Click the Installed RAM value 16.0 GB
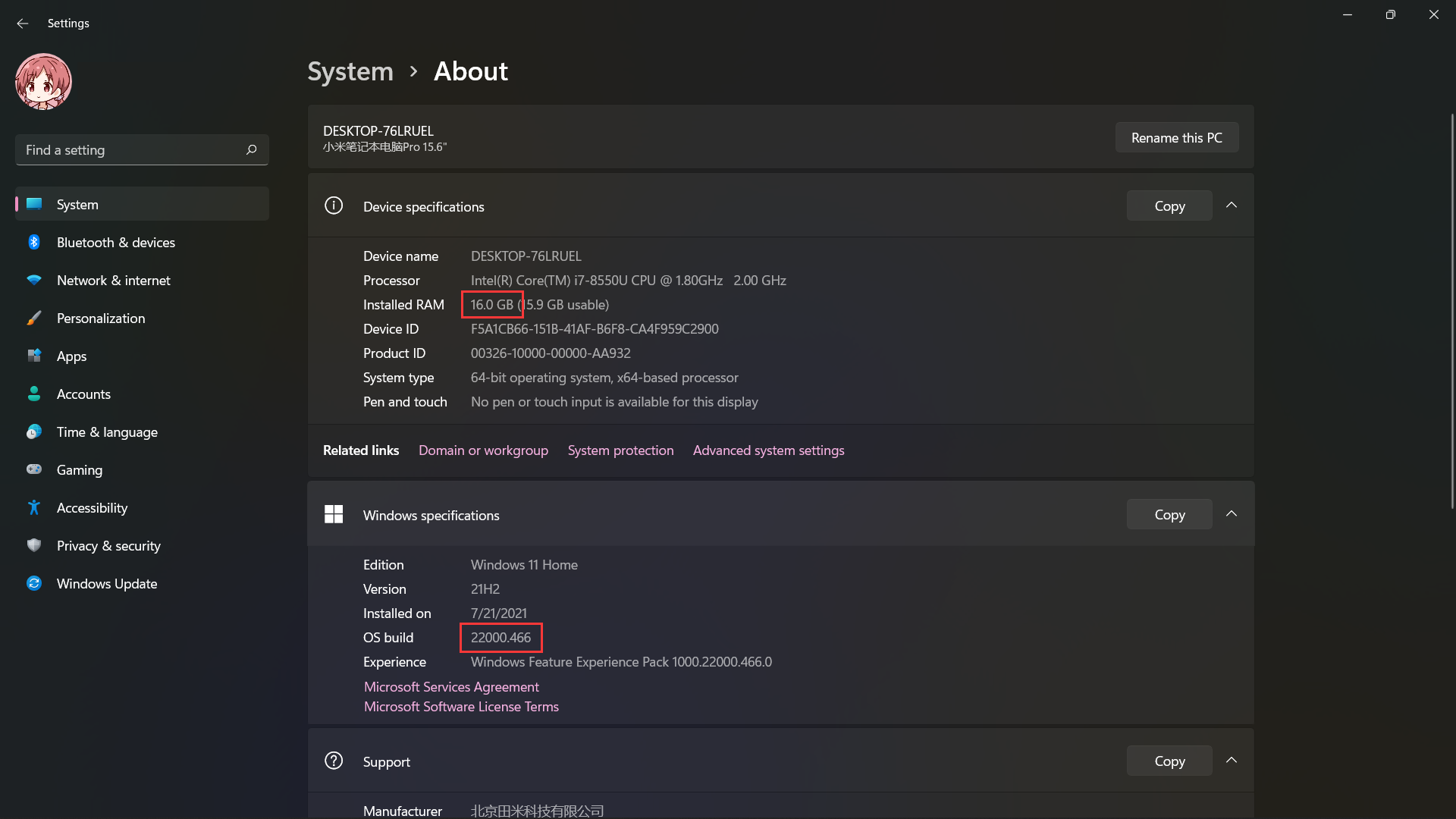The height and width of the screenshot is (819, 1456). (492, 305)
